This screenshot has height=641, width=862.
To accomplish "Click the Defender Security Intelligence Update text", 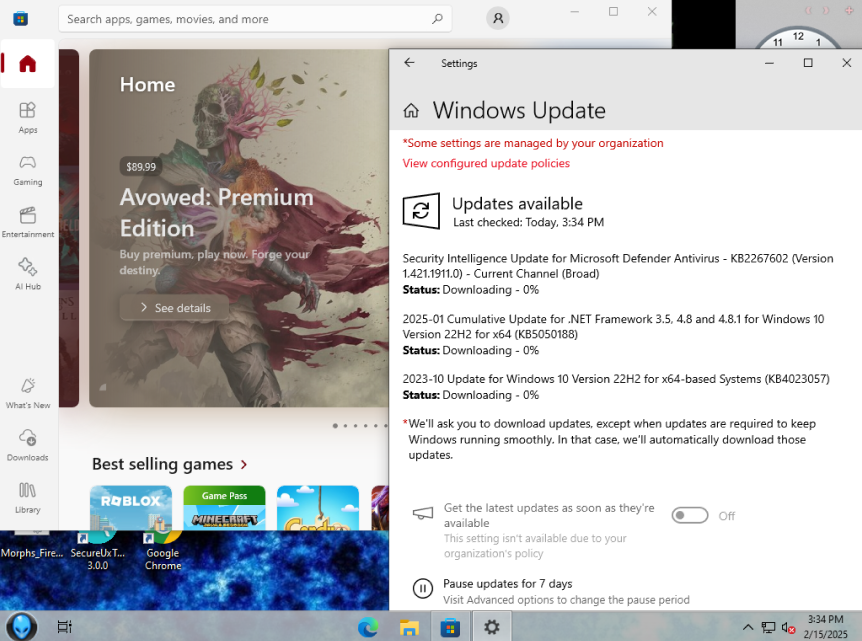I will coord(618,266).
